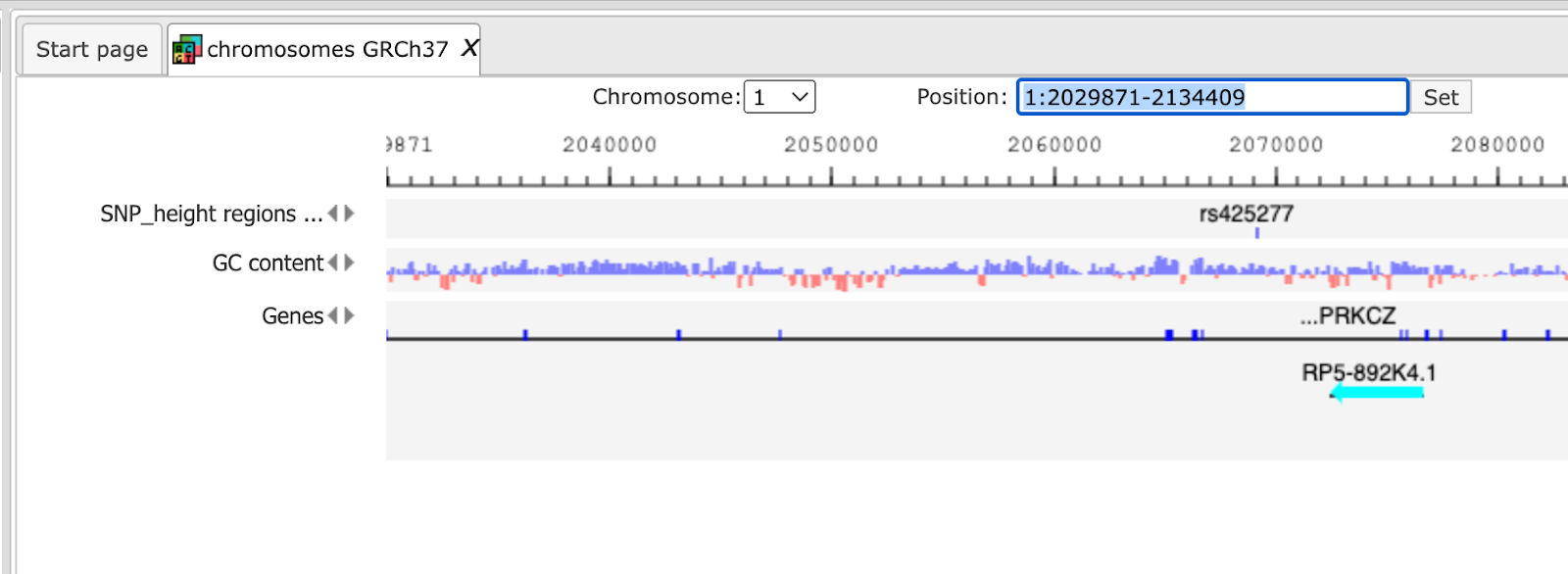1568x574 pixels.
Task: Click the SNP_height regions track label
Action: click(x=211, y=214)
